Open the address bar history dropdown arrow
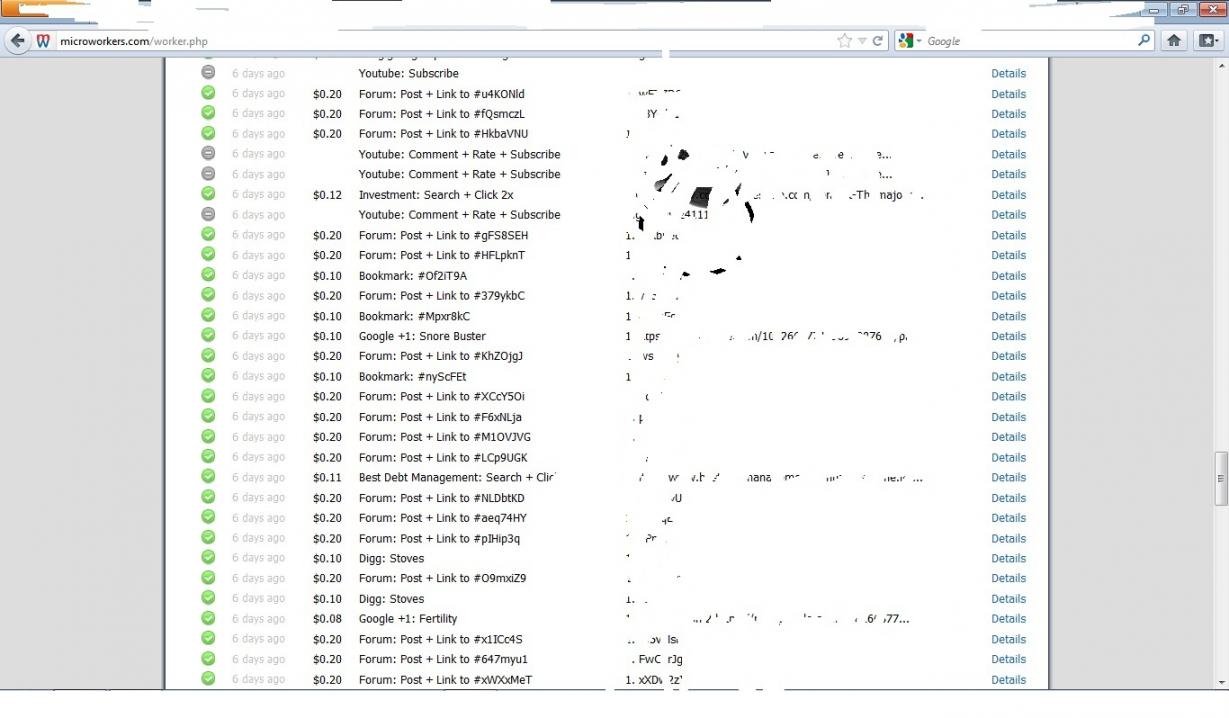Viewport: 1229px width, 718px height. coord(862,41)
